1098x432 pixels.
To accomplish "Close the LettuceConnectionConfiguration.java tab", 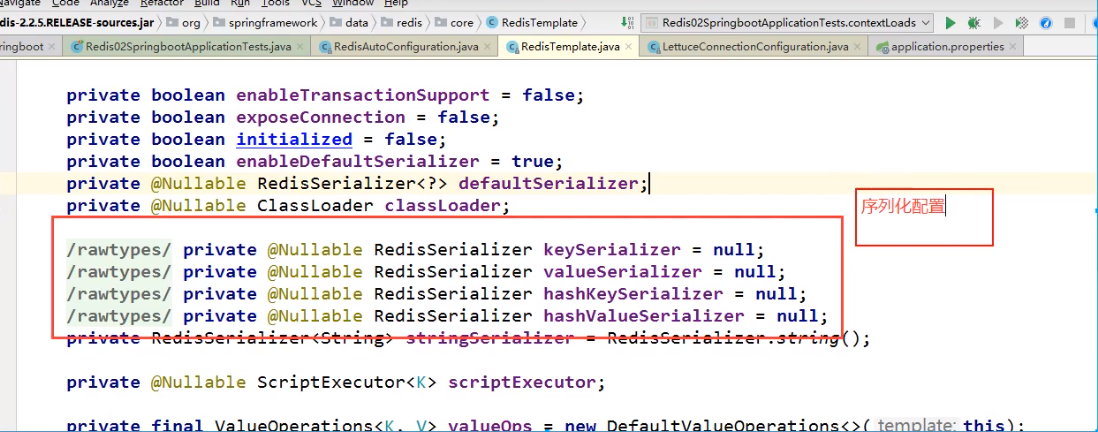I will click(859, 47).
